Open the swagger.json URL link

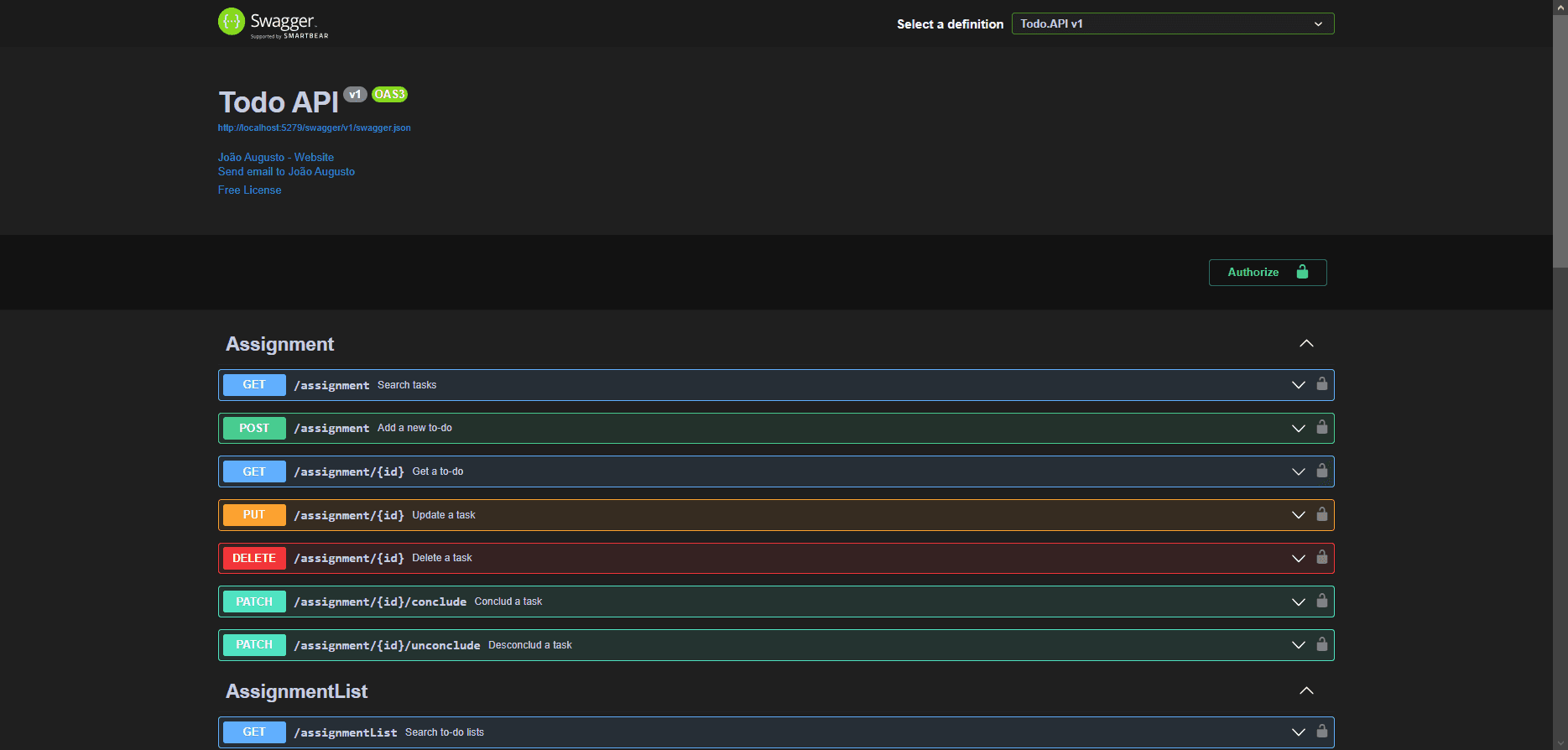(314, 128)
